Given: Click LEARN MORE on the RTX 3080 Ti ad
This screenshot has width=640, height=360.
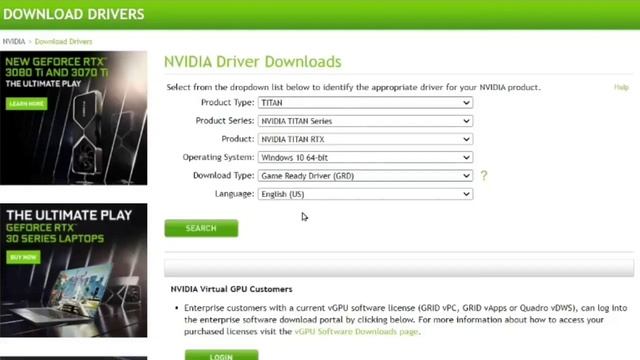Looking at the screenshot, I should [27, 104].
